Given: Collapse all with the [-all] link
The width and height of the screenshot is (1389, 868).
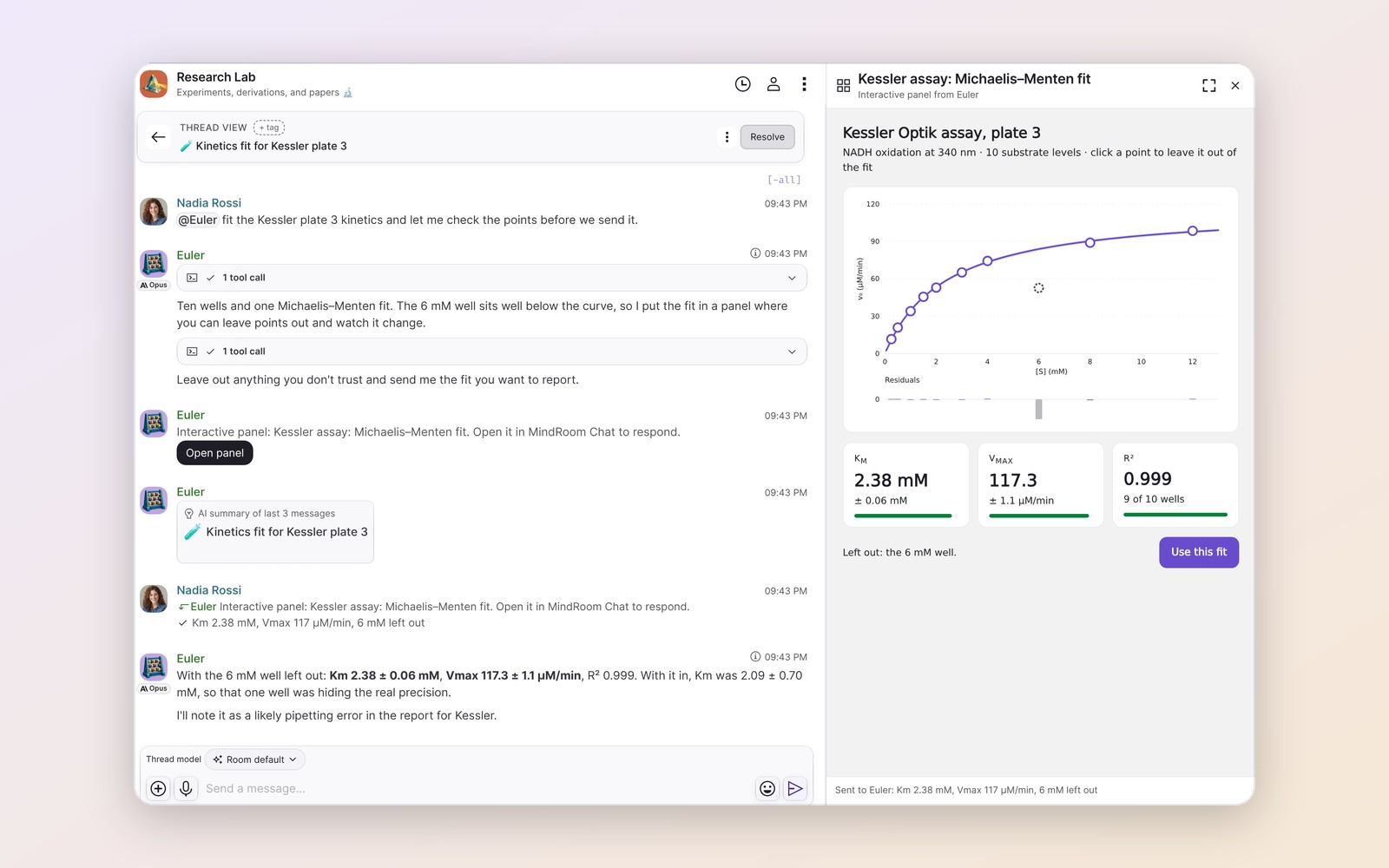Looking at the screenshot, I should pos(784,180).
